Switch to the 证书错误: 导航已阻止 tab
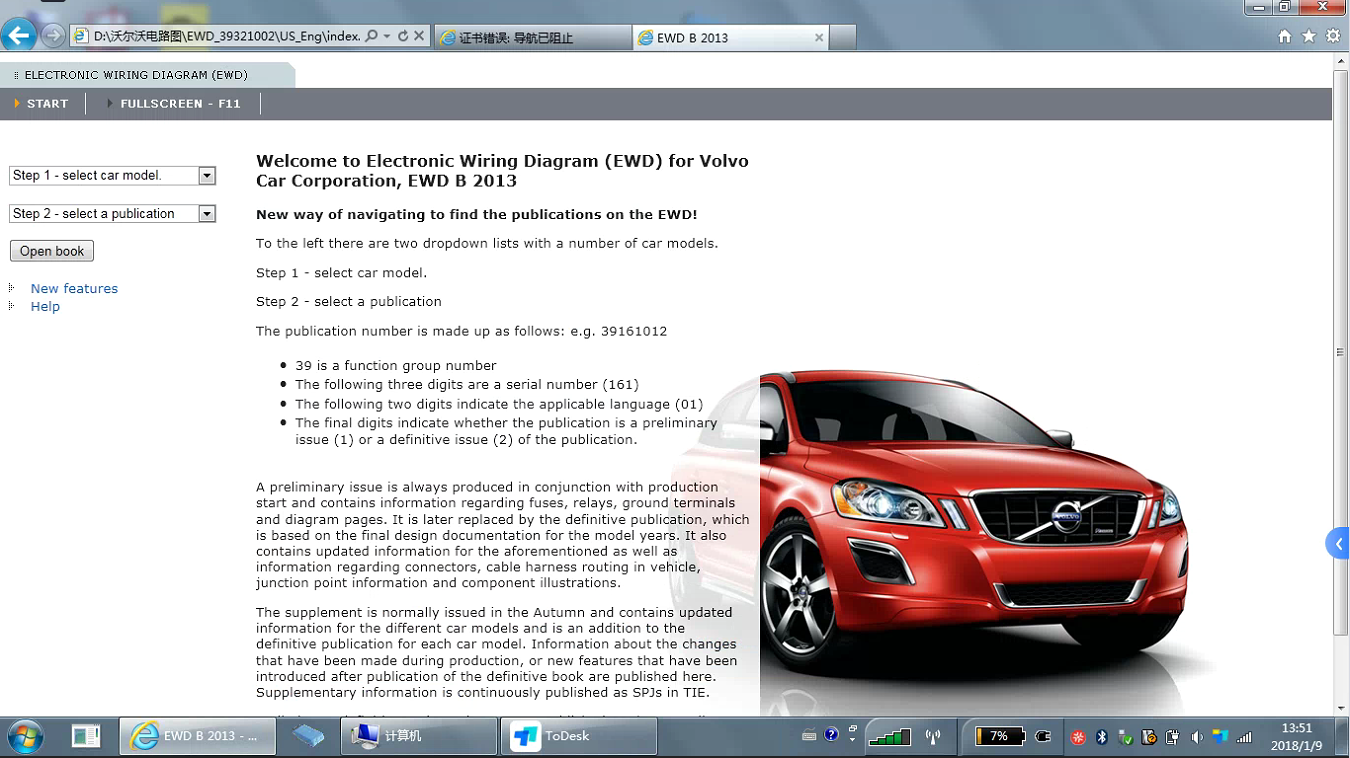The image size is (1350, 758). tap(533, 37)
